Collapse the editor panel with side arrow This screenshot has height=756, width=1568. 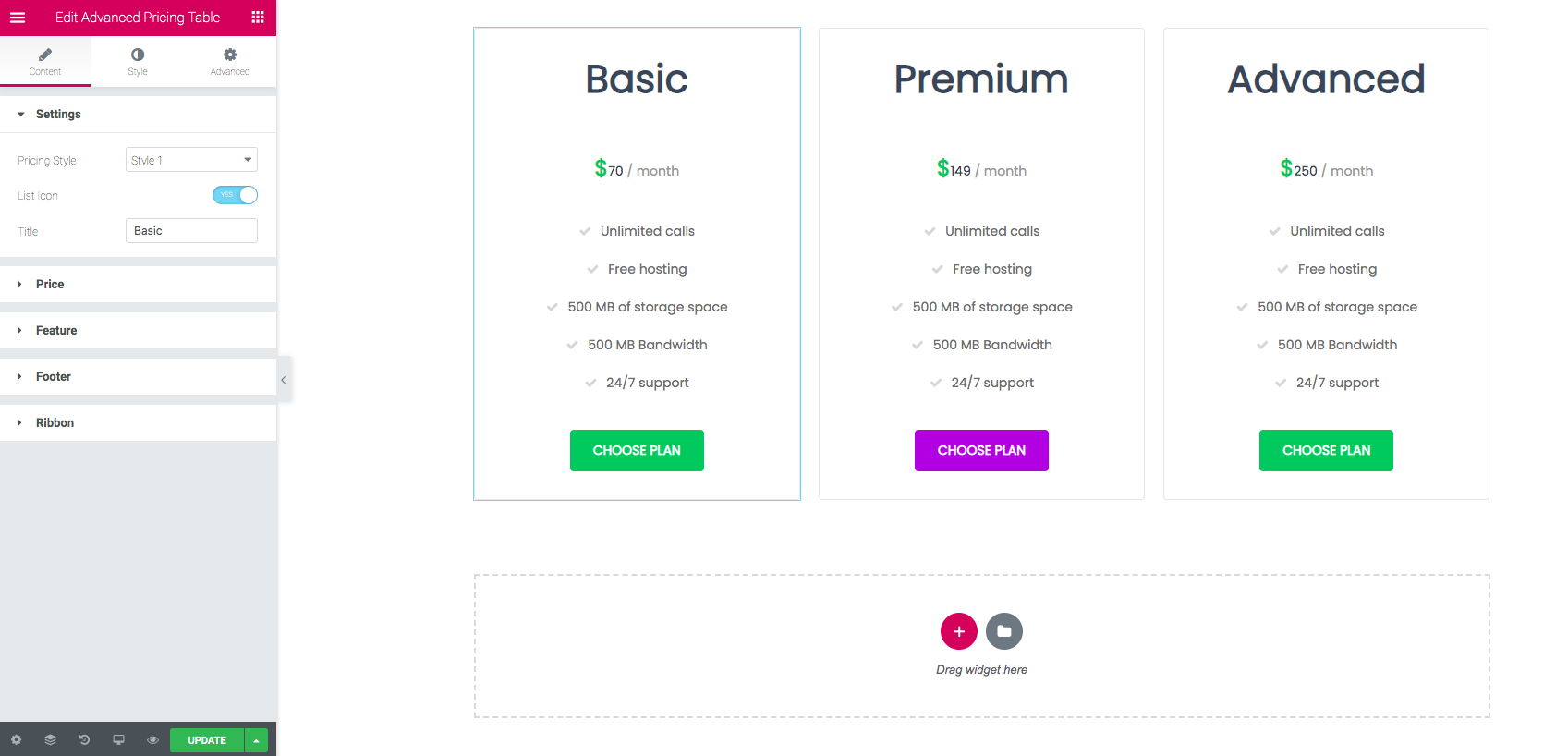tap(284, 380)
